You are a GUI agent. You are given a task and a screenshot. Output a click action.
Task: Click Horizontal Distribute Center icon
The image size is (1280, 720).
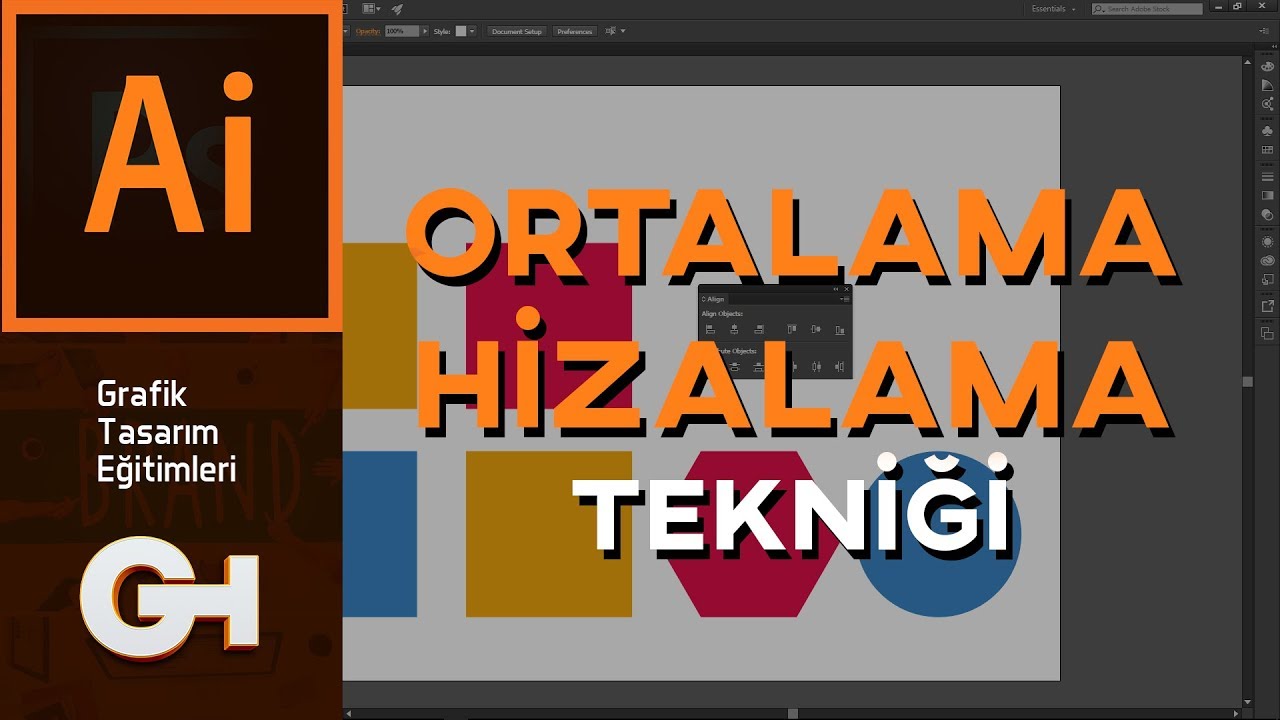click(816, 367)
